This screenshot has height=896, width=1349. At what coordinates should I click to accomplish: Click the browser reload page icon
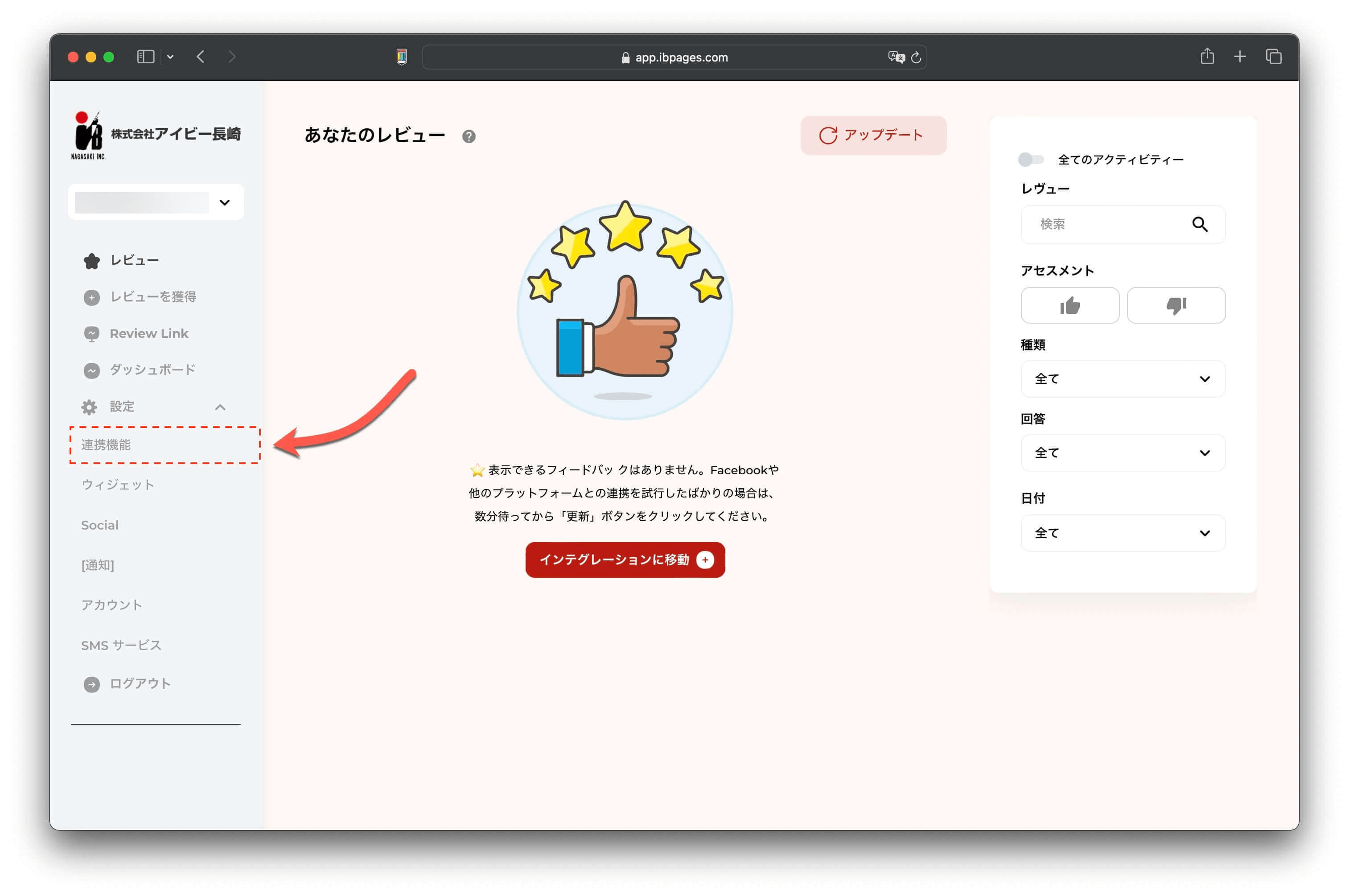click(x=915, y=57)
